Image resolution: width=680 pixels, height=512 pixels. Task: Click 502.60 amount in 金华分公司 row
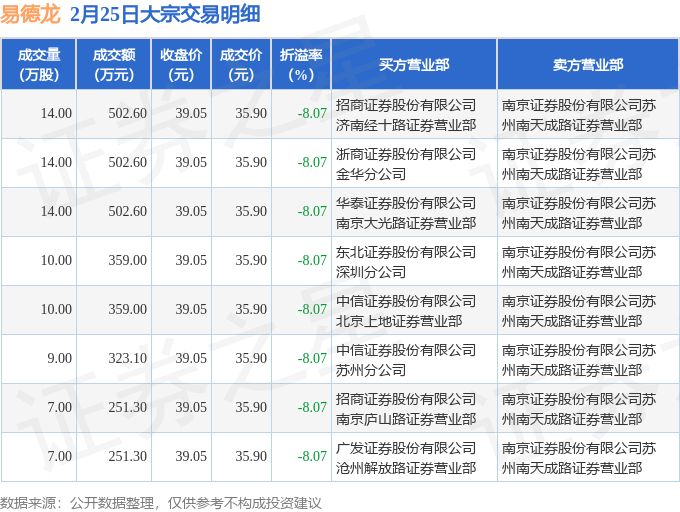[x=128, y=163]
